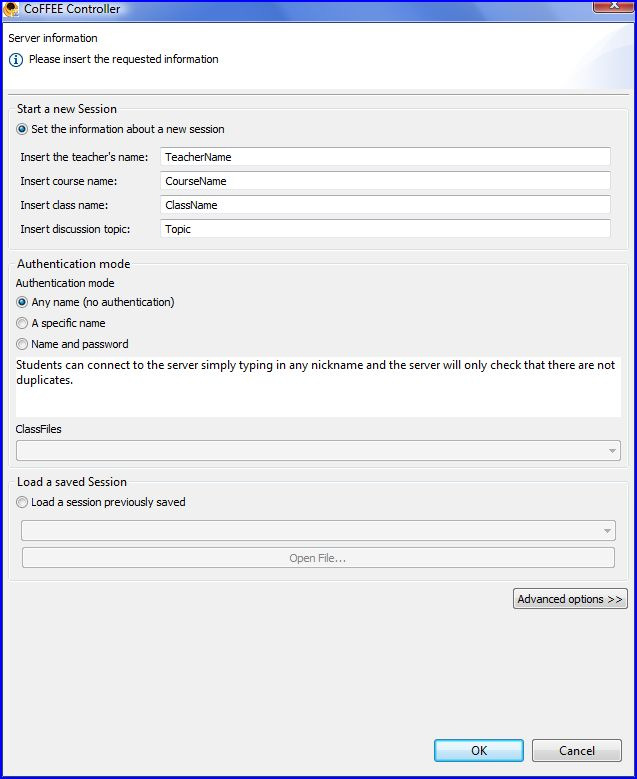Click the CoFFEE Controller app icon in title bar
Viewport: 637px width, 779px height.
(x=10, y=9)
